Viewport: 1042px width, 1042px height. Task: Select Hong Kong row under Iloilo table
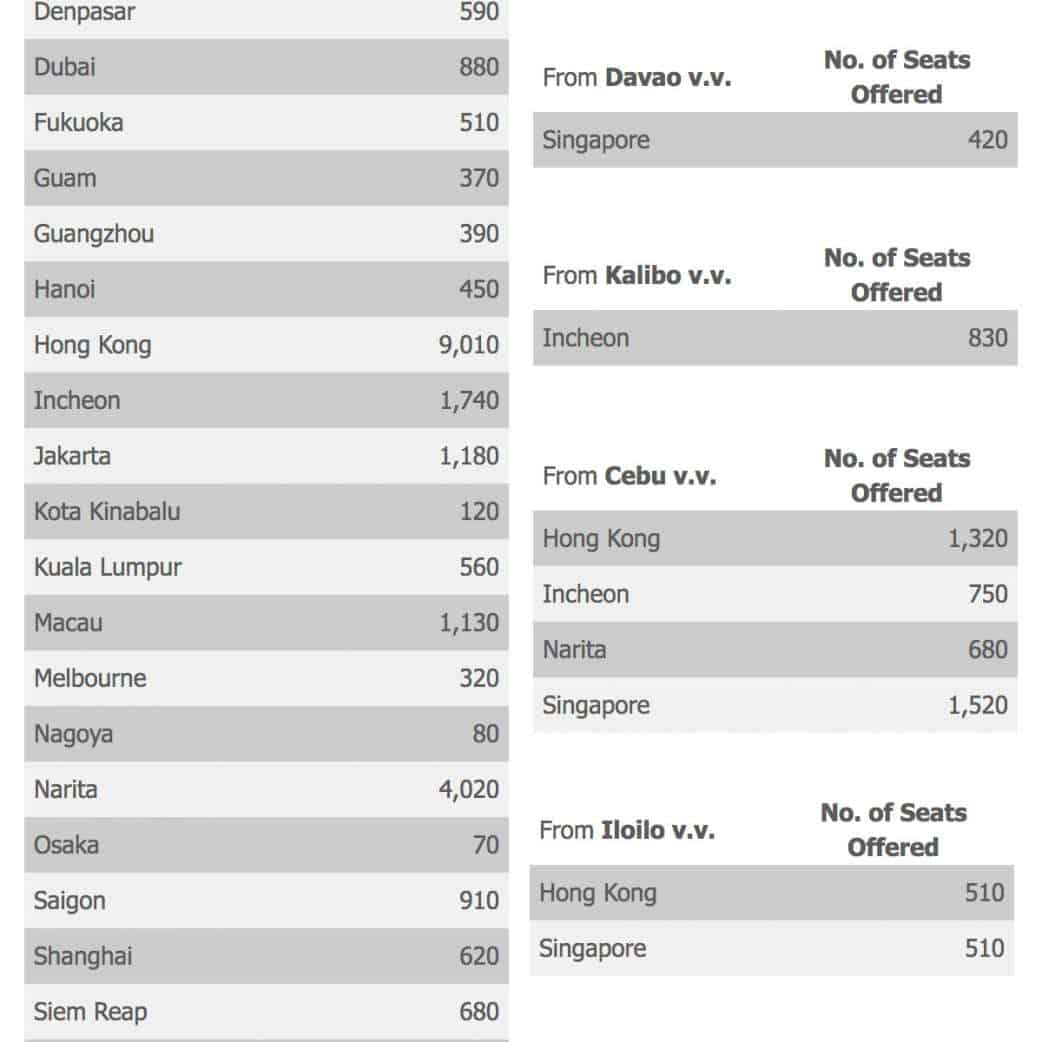pos(771,893)
